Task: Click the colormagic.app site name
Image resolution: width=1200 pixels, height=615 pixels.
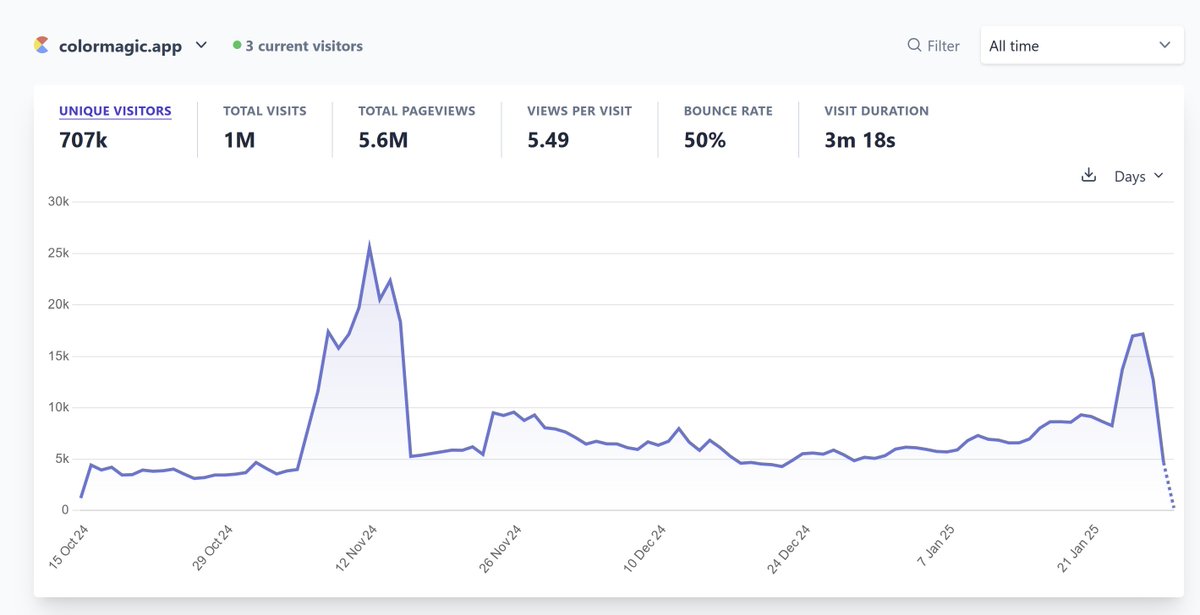Action: coord(120,46)
